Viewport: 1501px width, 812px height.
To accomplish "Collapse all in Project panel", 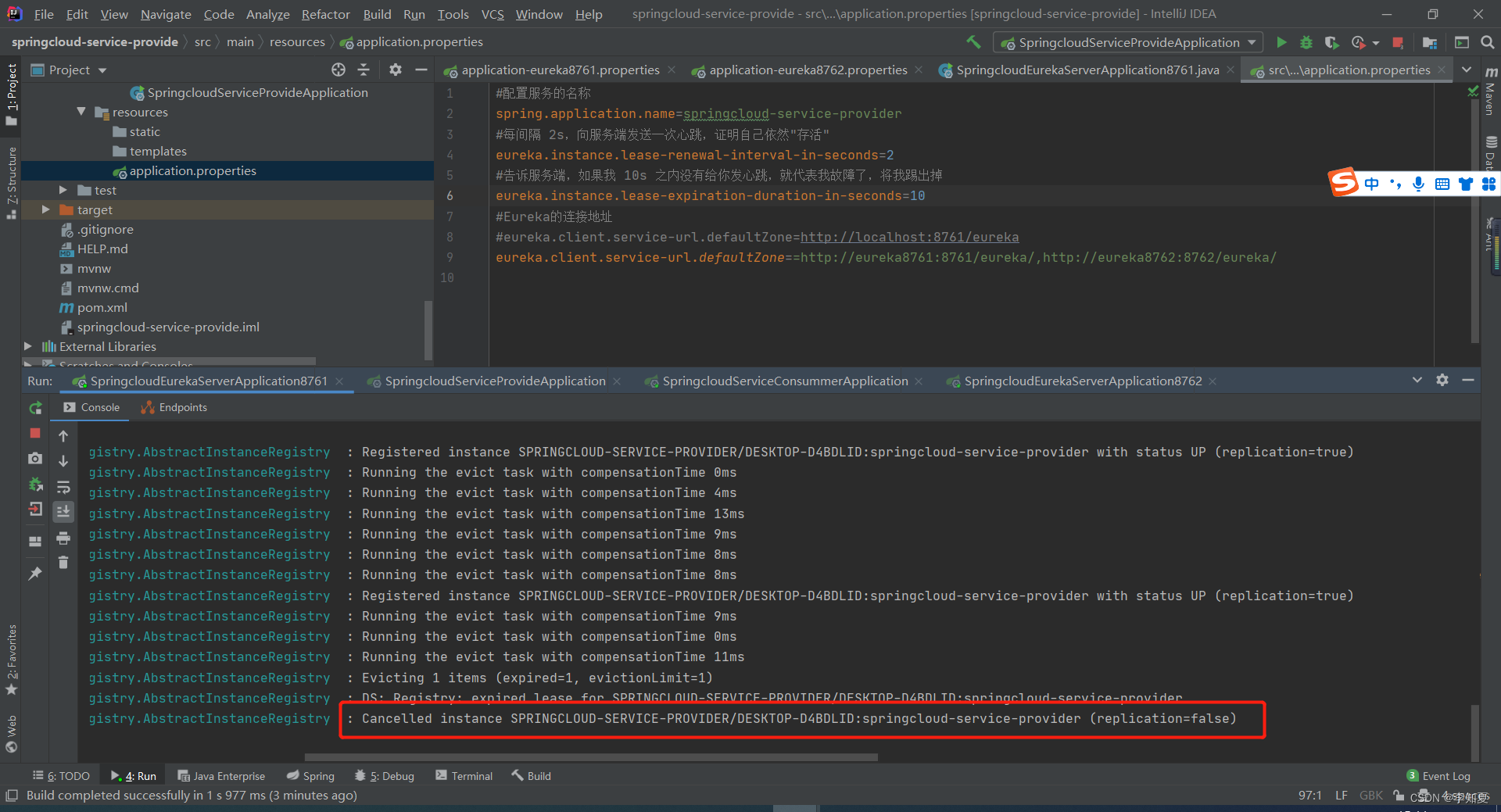I will (364, 70).
